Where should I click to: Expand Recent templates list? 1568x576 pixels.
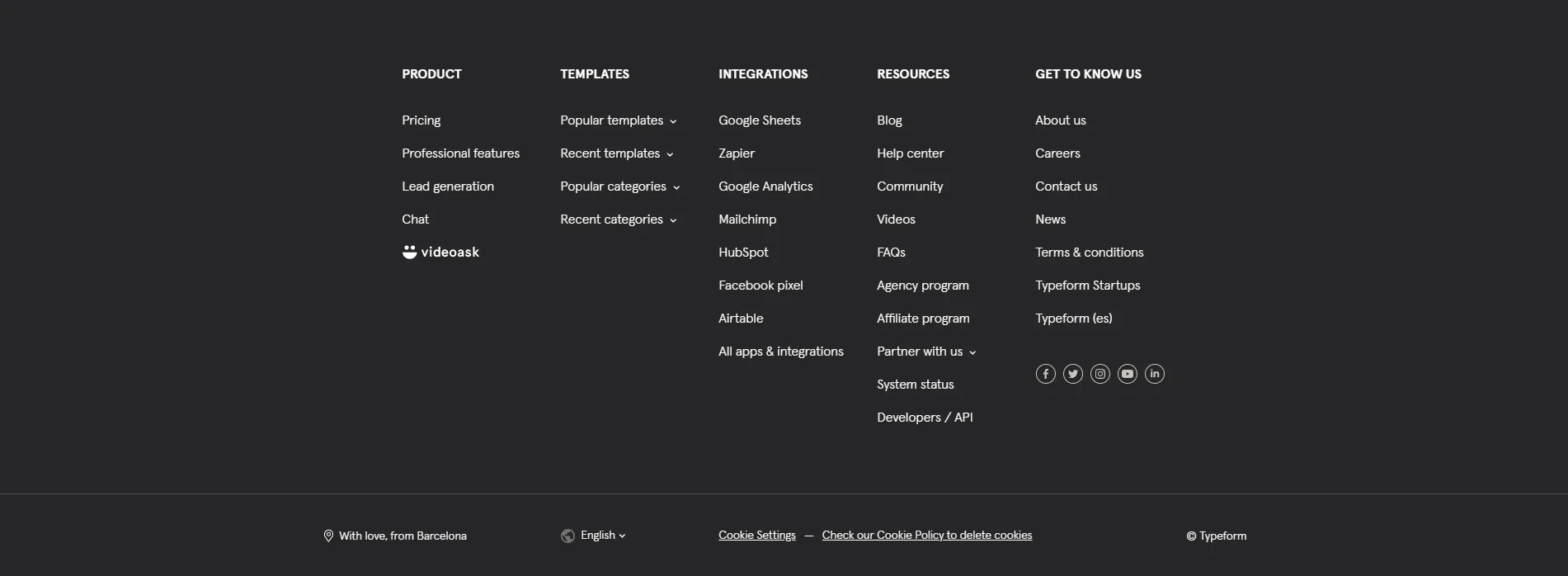click(x=617, y=153)
